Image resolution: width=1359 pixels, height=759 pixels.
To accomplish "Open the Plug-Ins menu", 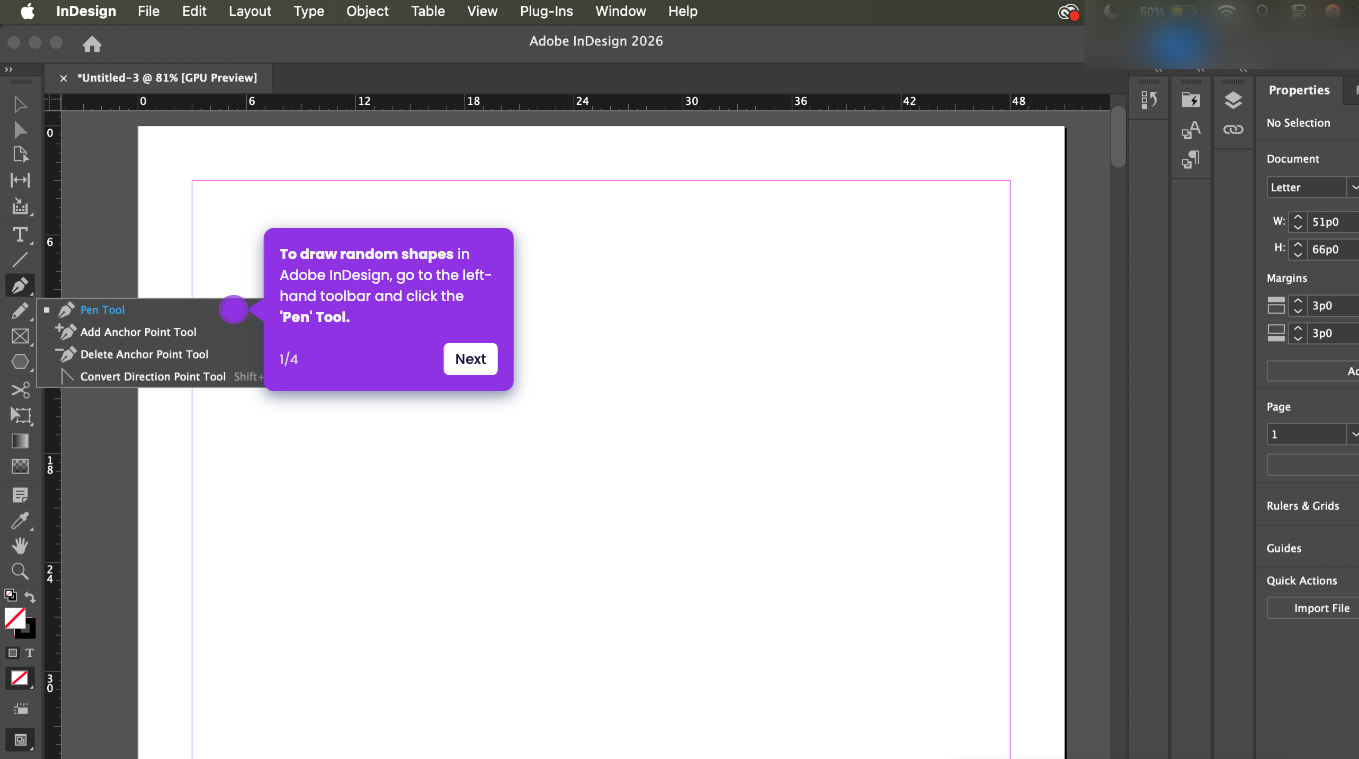I will point(546,11).
